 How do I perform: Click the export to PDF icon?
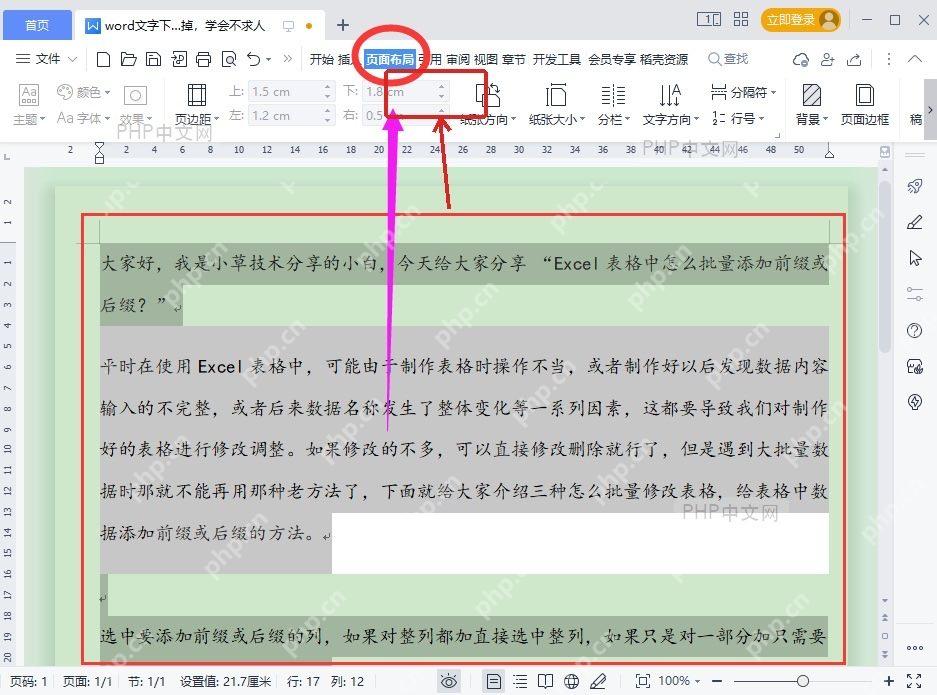tap(179, 59)
